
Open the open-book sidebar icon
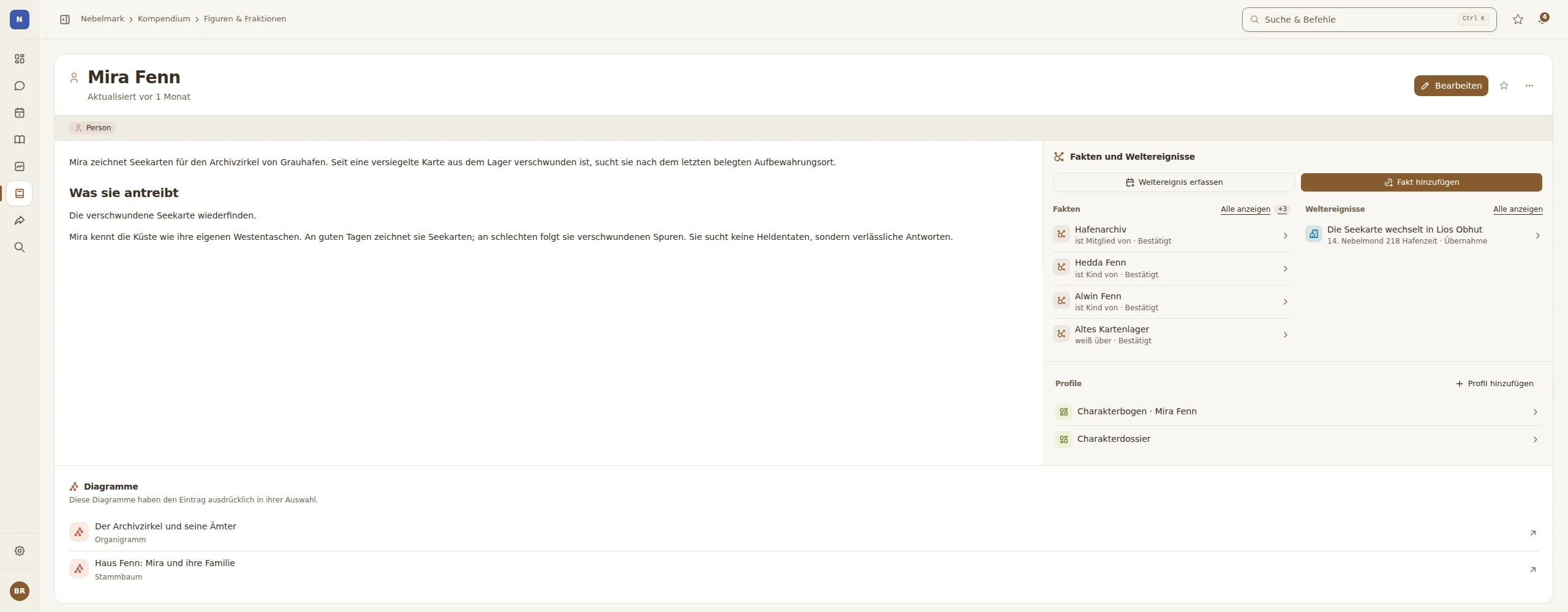(x=20, y=140)
